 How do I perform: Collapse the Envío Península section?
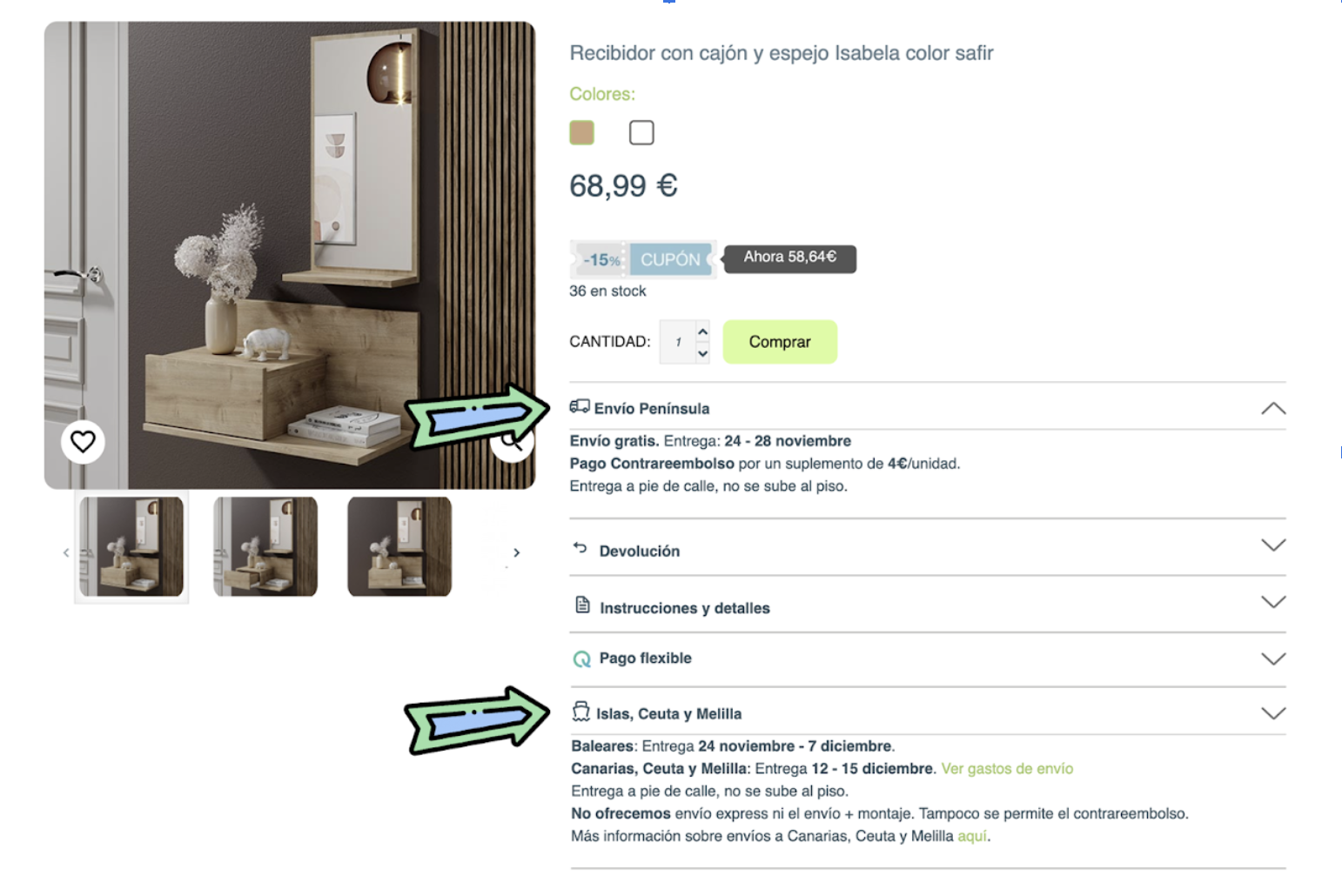point(1273,408)
